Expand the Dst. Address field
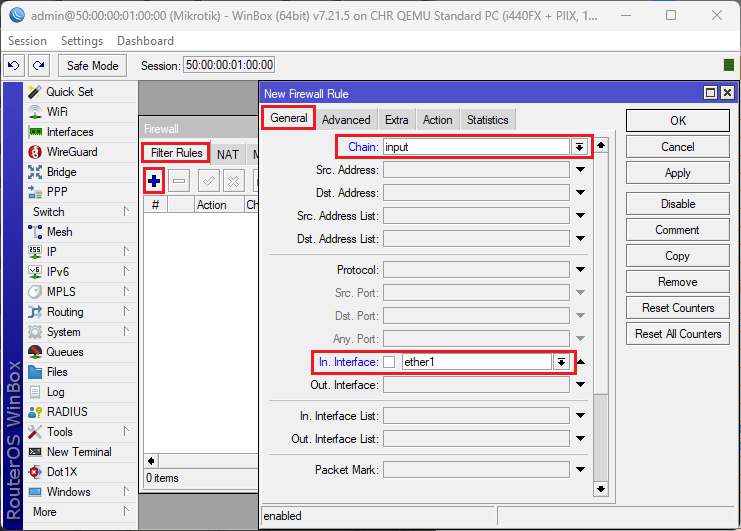Image resolution: width=741 pixels, height=531 pixels. tap(580, 193)
